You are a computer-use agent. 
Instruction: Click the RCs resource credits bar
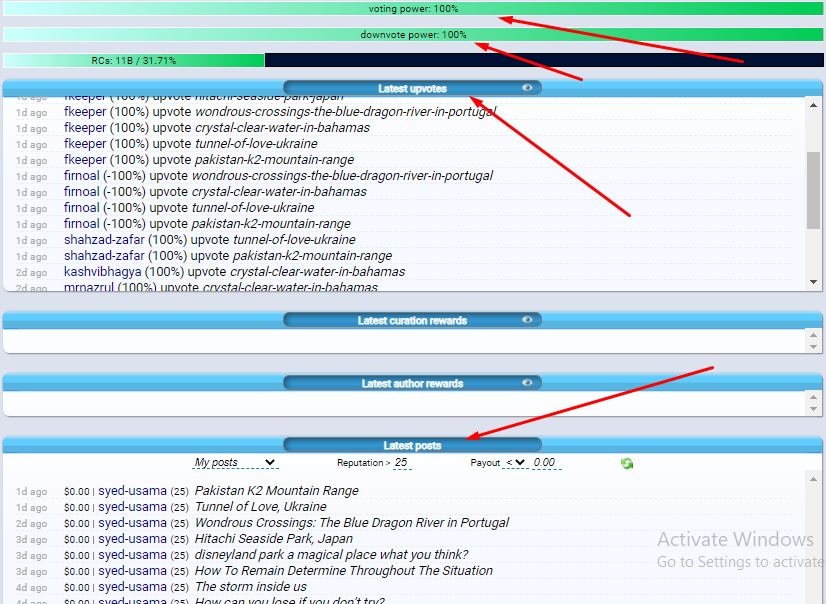413,60
